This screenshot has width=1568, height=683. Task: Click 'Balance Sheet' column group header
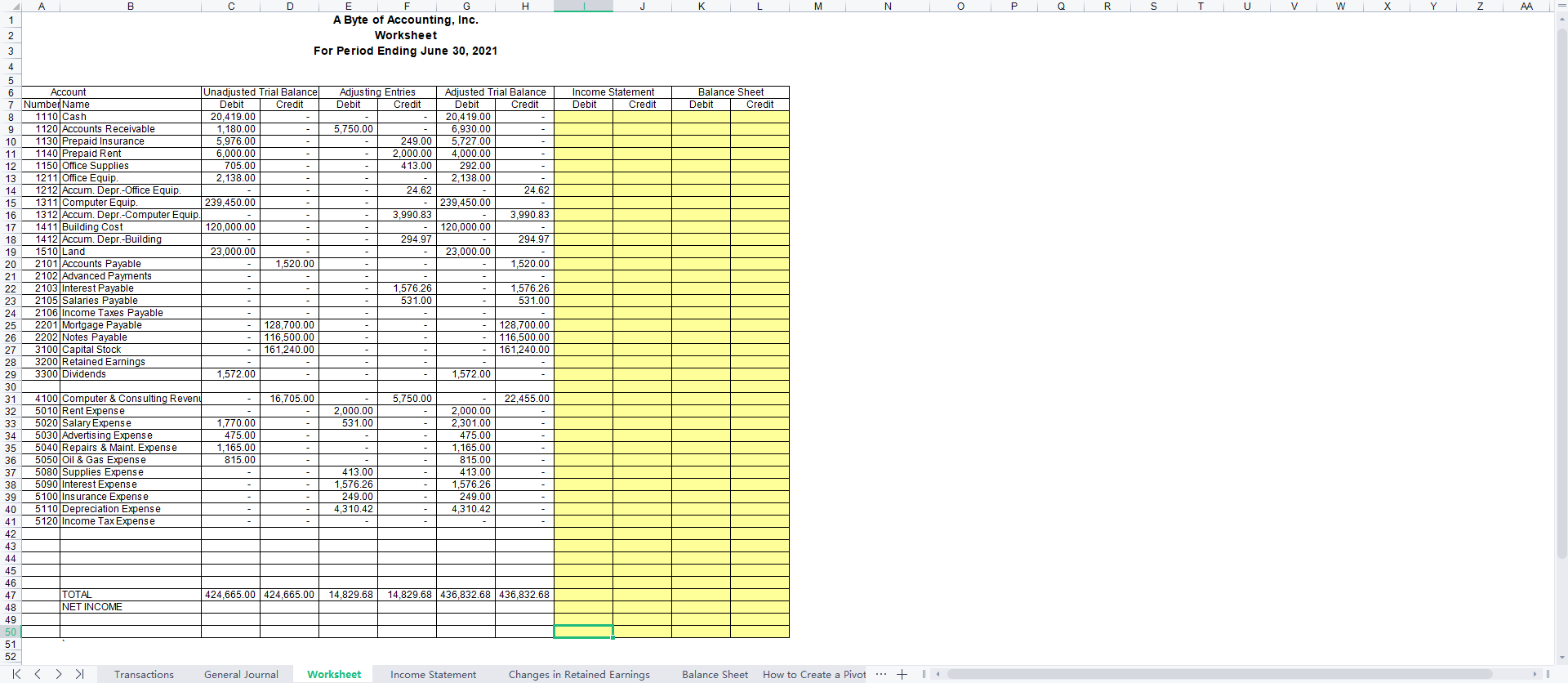(x=730, y=92)
